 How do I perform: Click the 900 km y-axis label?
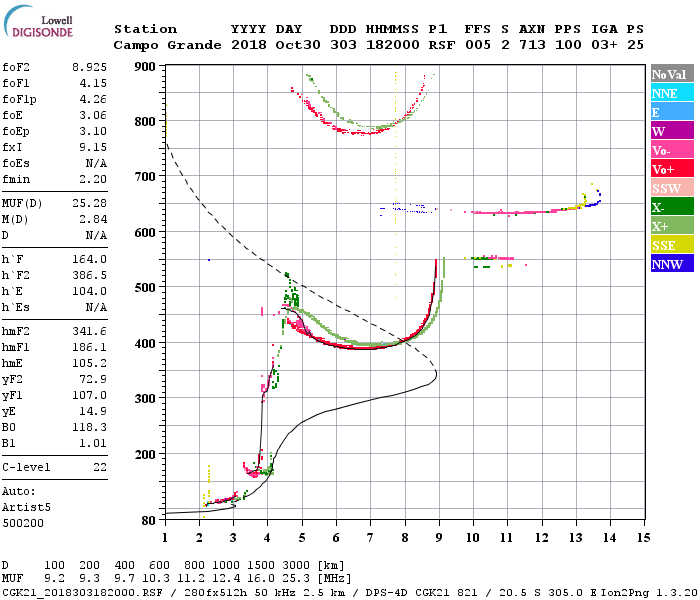[x=145, y=67]
